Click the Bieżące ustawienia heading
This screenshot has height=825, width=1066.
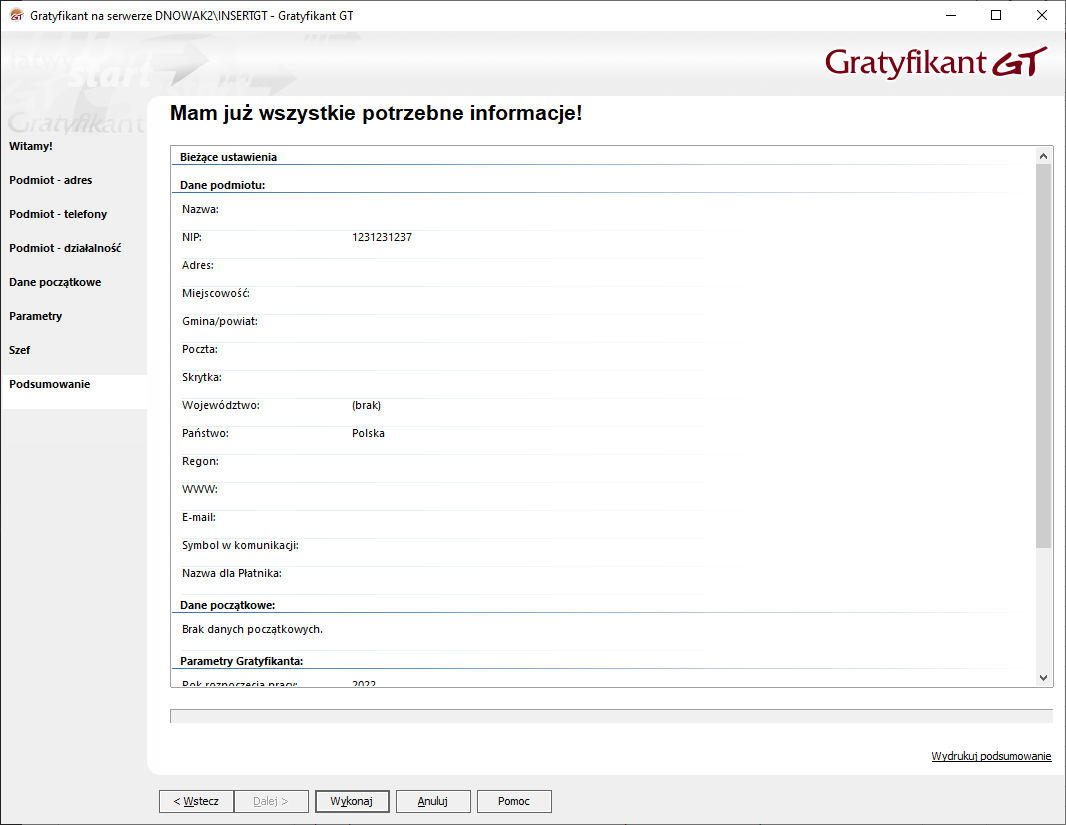pos(228,157)
